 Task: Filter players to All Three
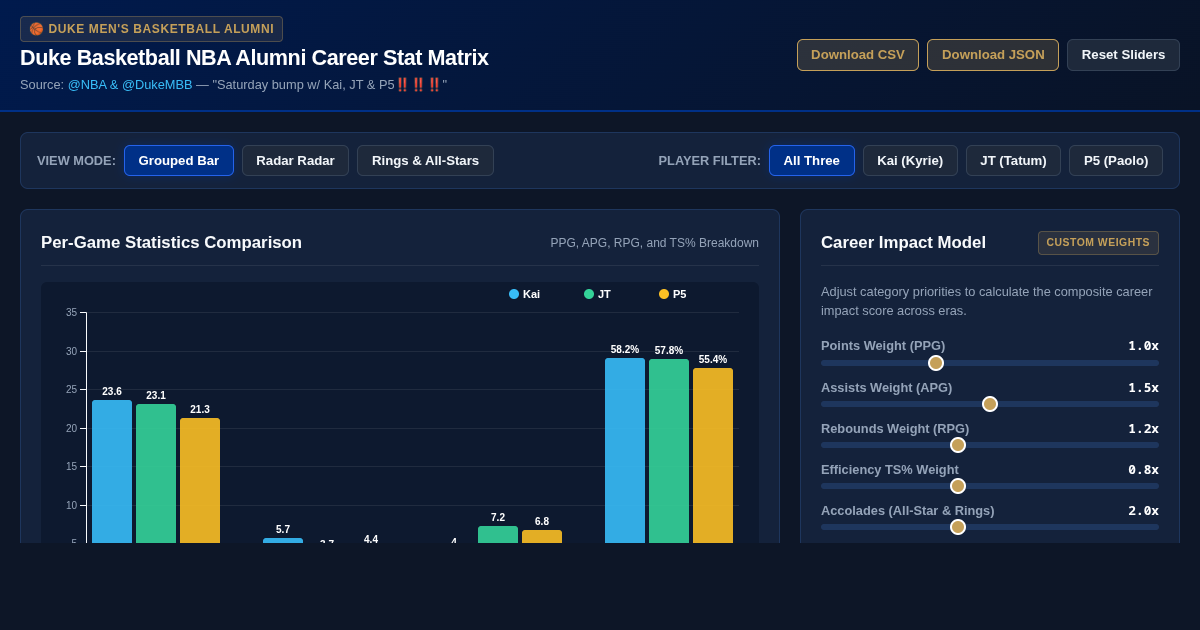[x=812, y=161]
